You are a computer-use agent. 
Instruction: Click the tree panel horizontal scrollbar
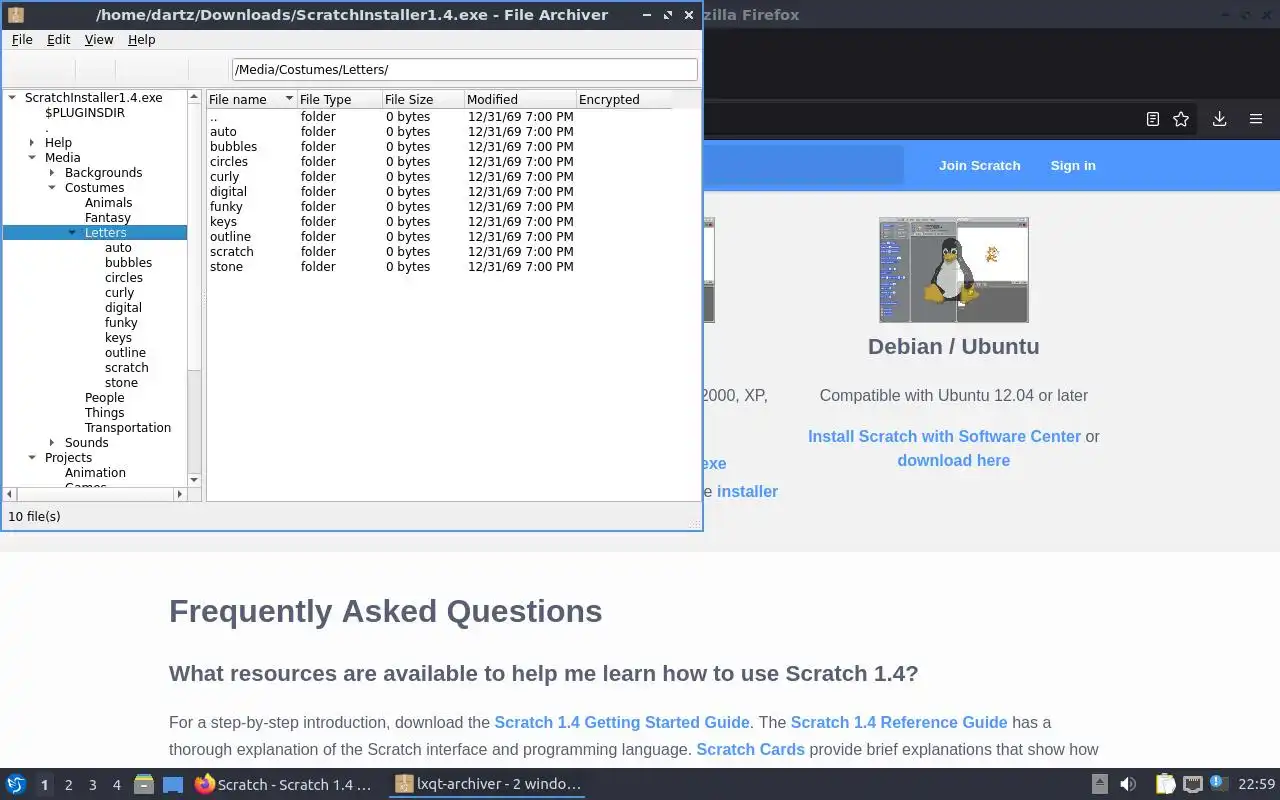click(95, 494)
